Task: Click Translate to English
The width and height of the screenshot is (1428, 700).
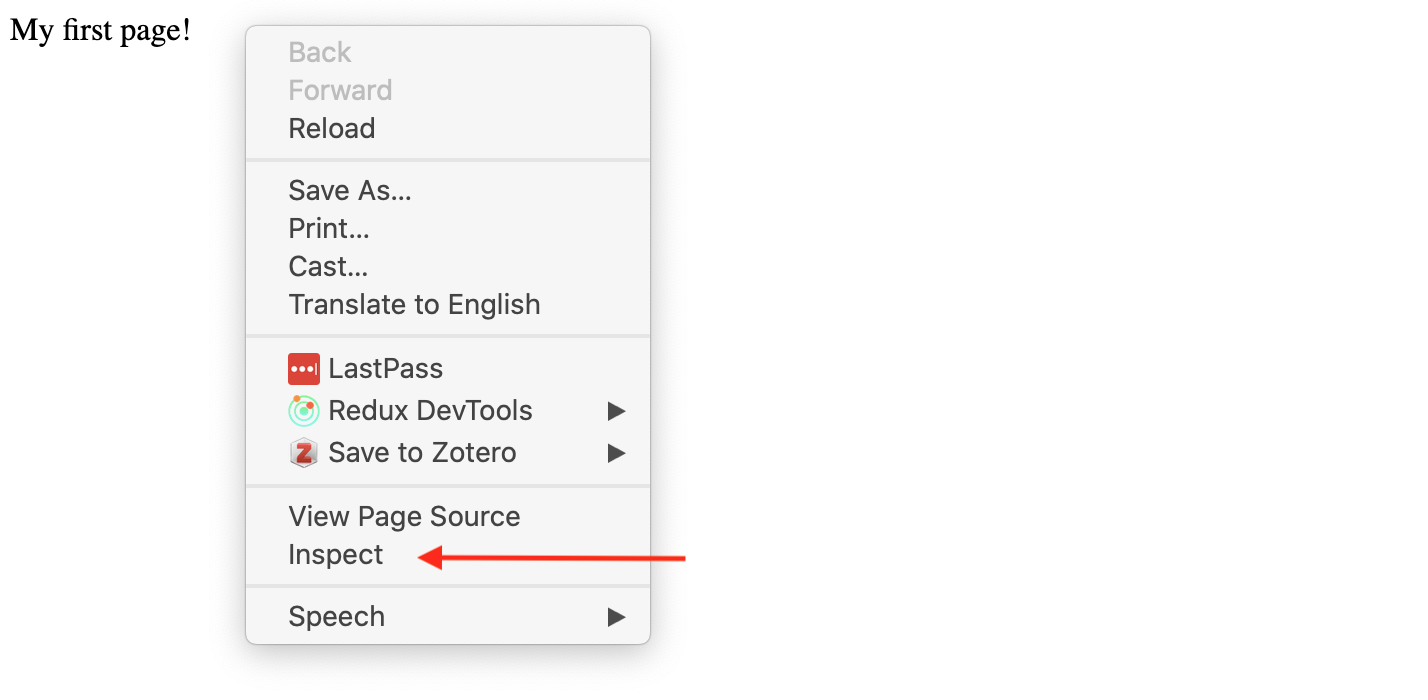Action: pyautogui.click(x=414, y=305)
